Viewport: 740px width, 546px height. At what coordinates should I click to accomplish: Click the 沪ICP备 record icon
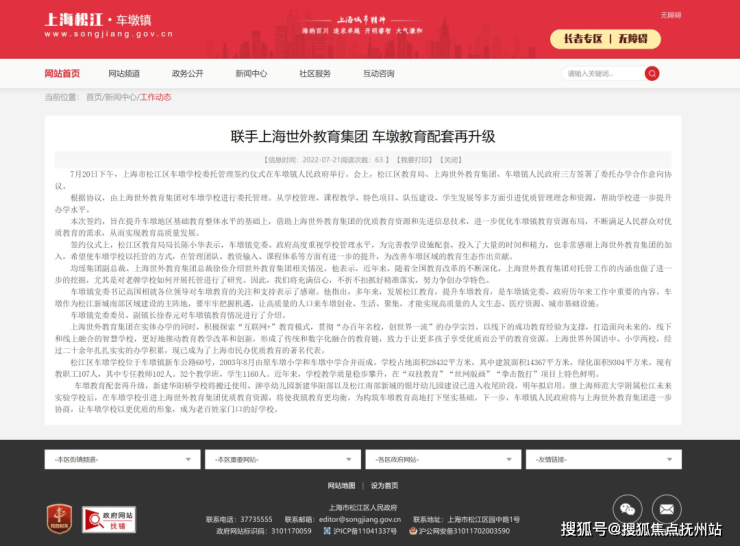click(327, 531)
